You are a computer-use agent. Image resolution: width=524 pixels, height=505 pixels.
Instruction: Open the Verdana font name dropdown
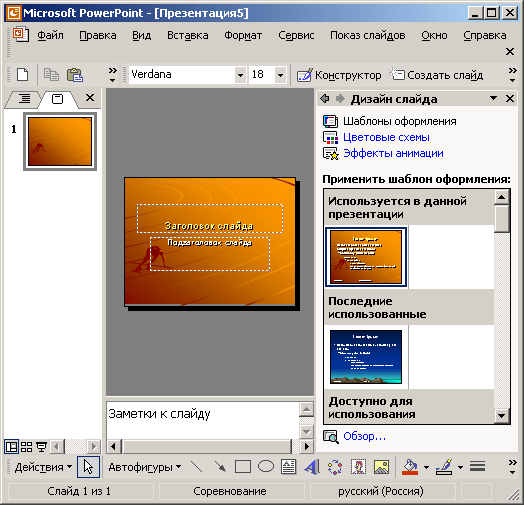tap(240, 75)
